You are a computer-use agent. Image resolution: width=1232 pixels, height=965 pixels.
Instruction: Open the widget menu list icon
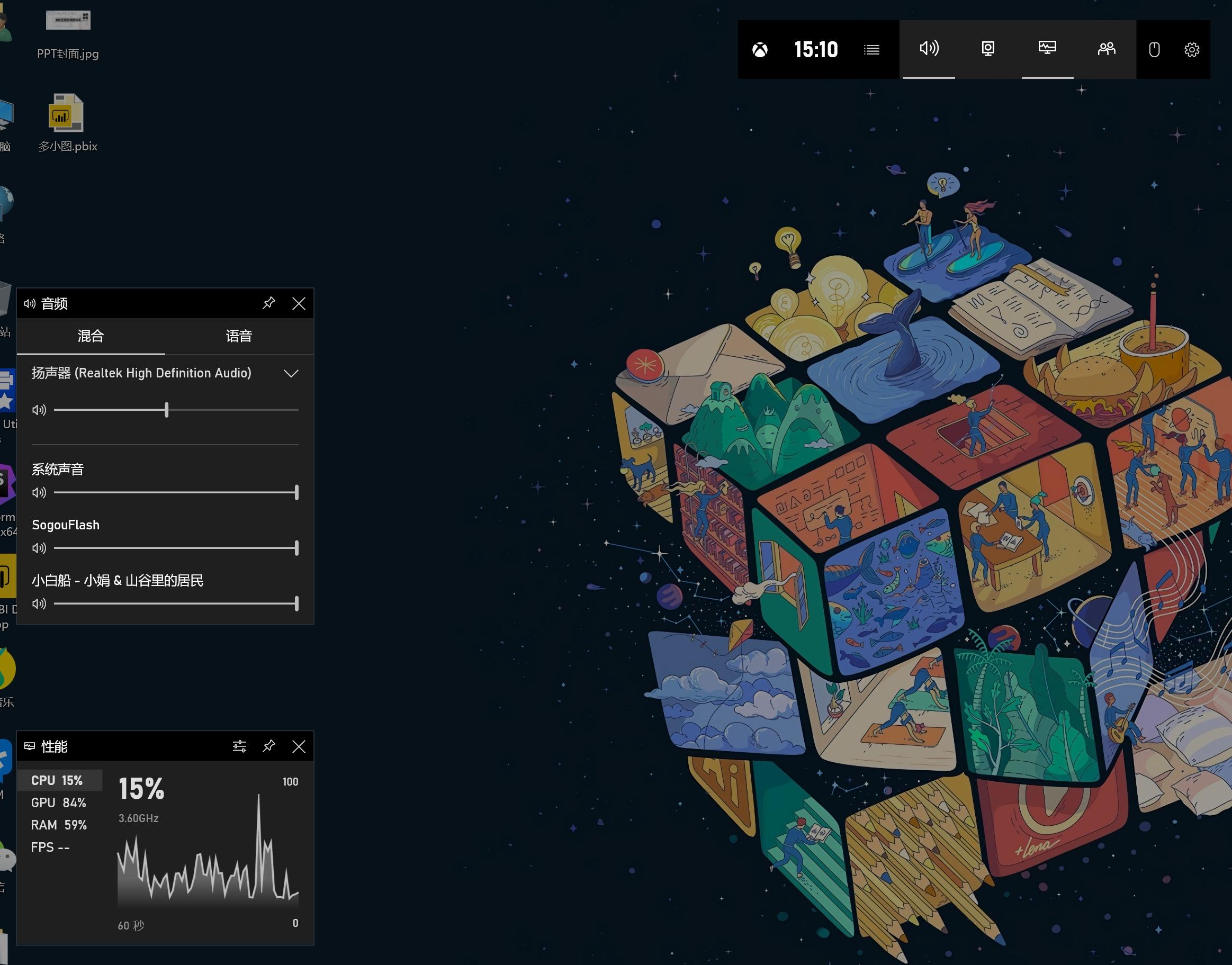(871, 50)
